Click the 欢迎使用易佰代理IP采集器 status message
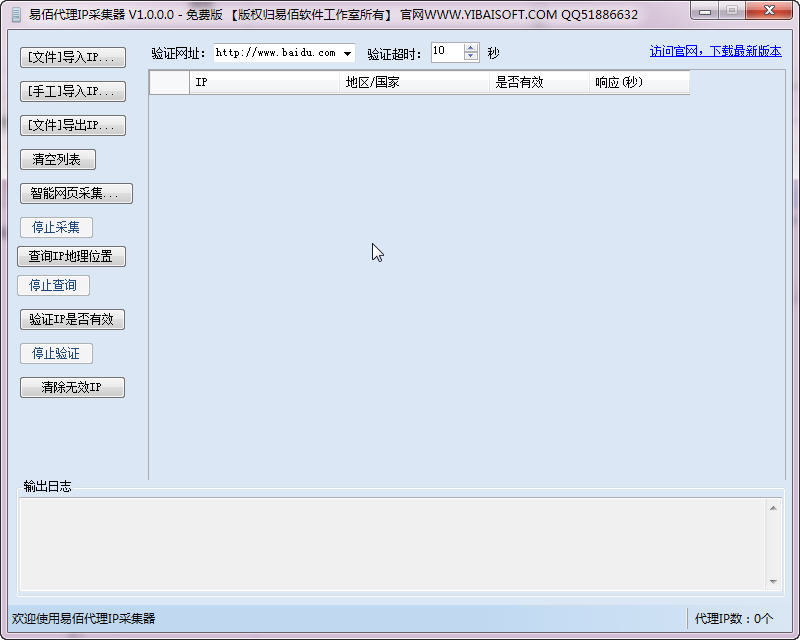Screen dimensions: 800x640 [x=84, y=619]
